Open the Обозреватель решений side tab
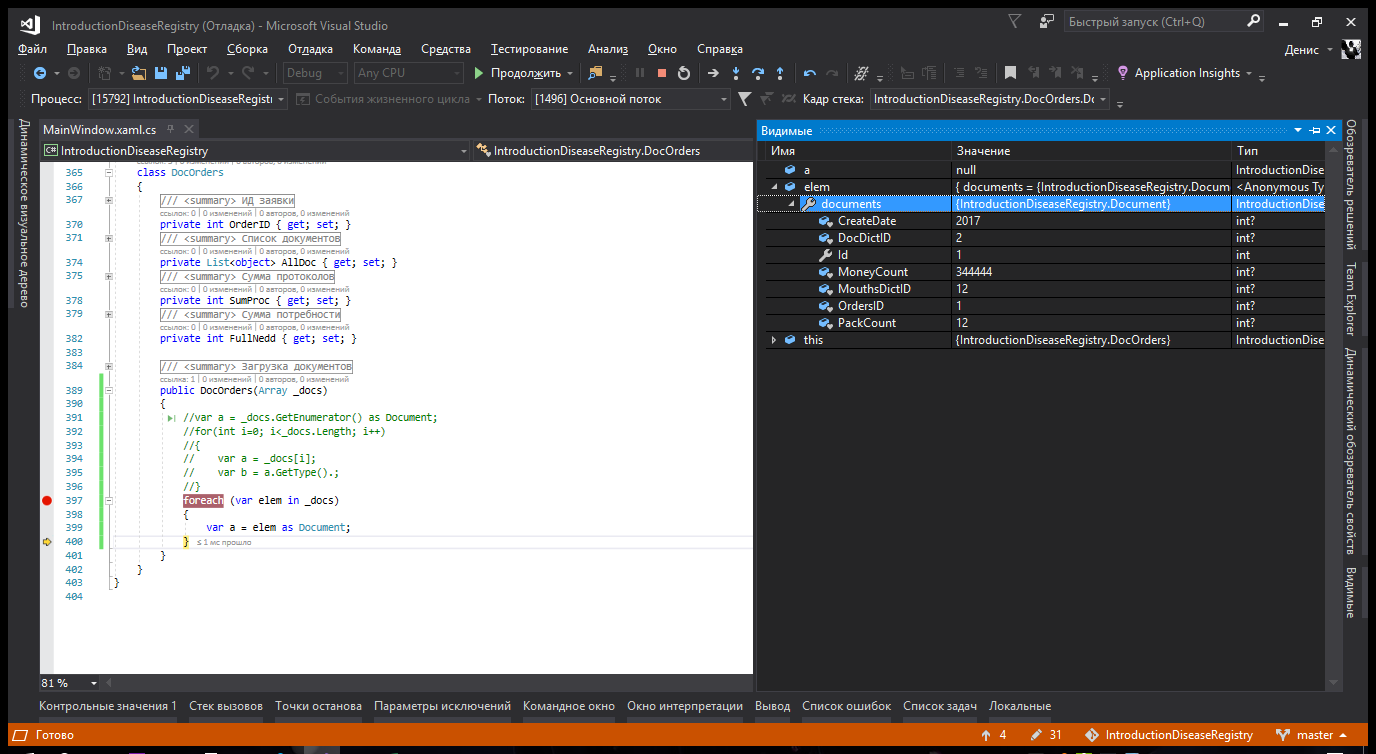Image resolution: width=1376 pixels, height=754 pixels. click(1350, 185)
